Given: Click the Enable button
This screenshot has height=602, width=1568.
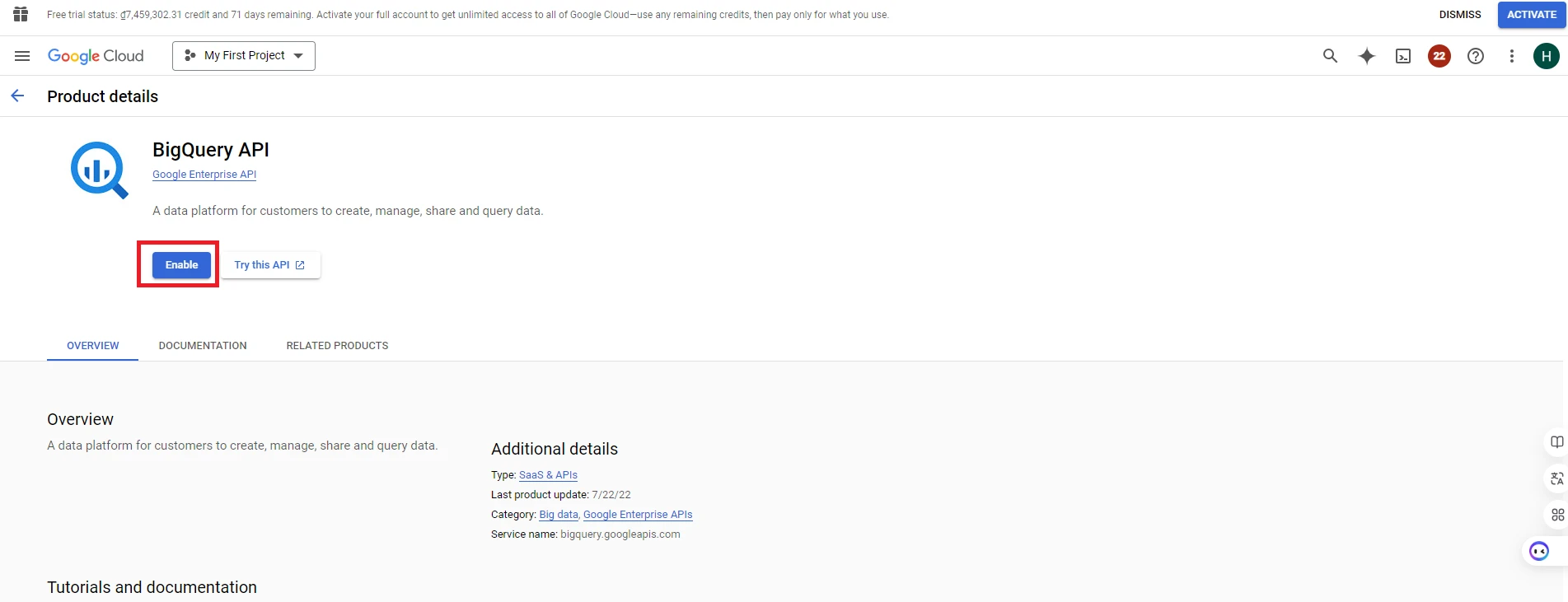Looking at the screenshot, I should point(181,265).
